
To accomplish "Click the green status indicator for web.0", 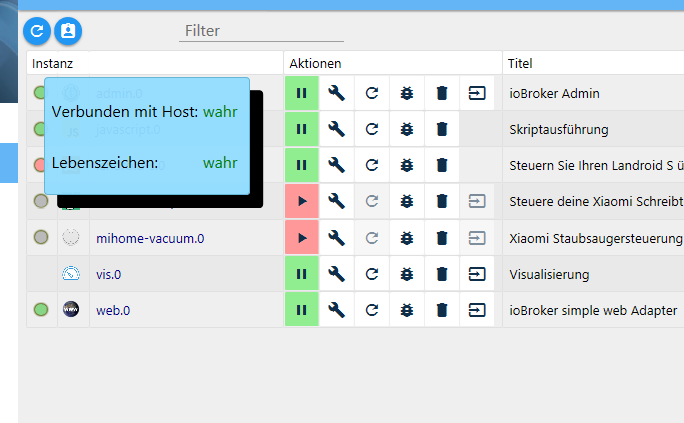I will 41,310.
